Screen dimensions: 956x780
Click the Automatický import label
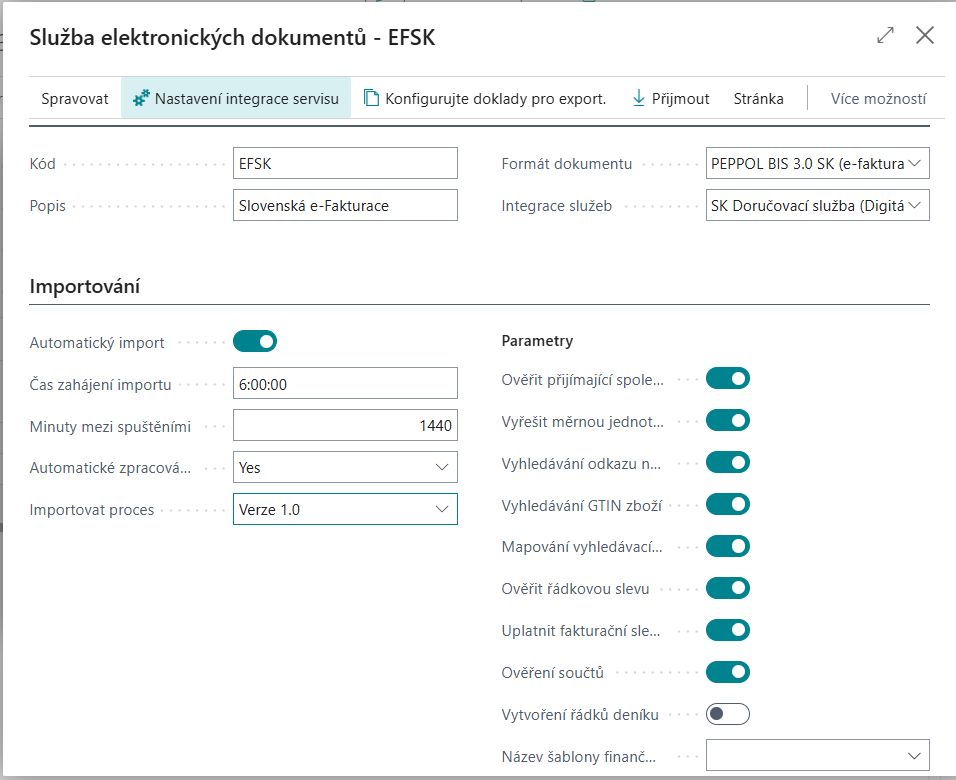[97, 343]
